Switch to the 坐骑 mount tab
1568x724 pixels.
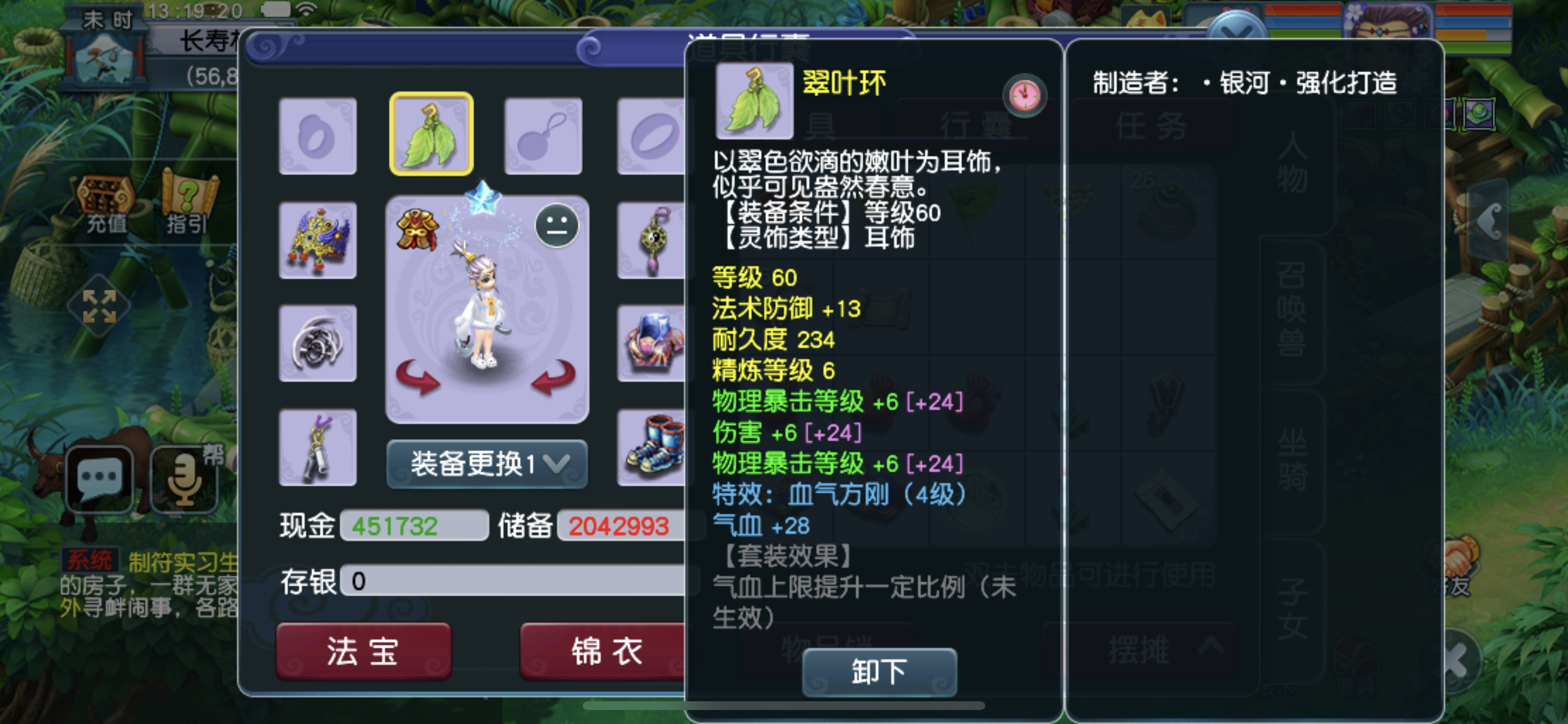1291,461
